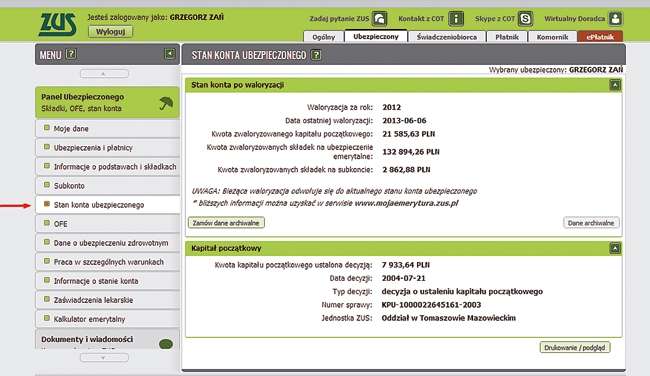Click the Kontakt z COT text link
This screenshot has width=650, height=376.
tap(421, 19)
